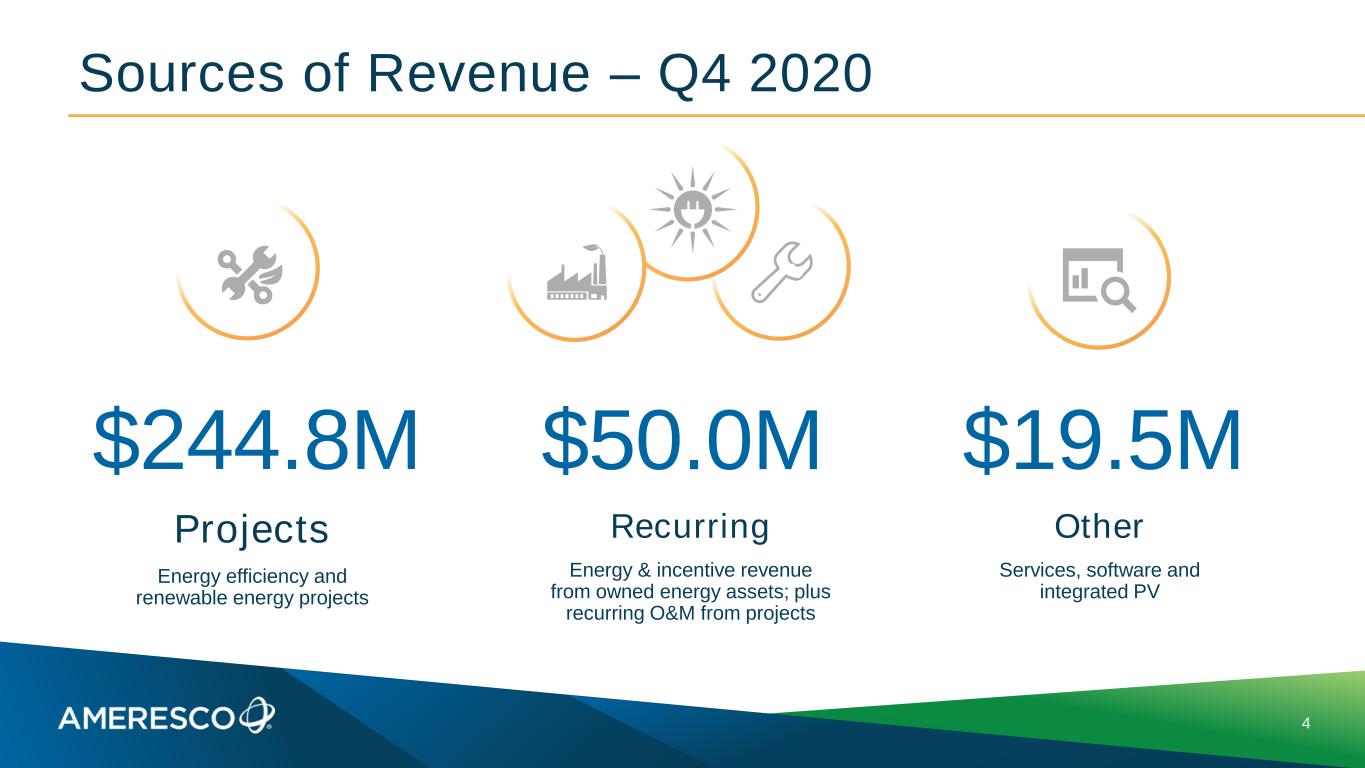
Task: Click the $50.0M revenue figure
Action: pyautogui.click(x=681, y=441)
